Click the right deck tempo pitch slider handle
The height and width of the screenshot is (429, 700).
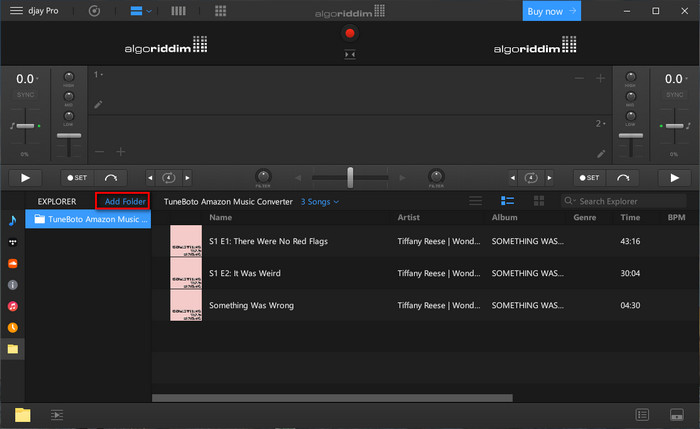(675, 126)
